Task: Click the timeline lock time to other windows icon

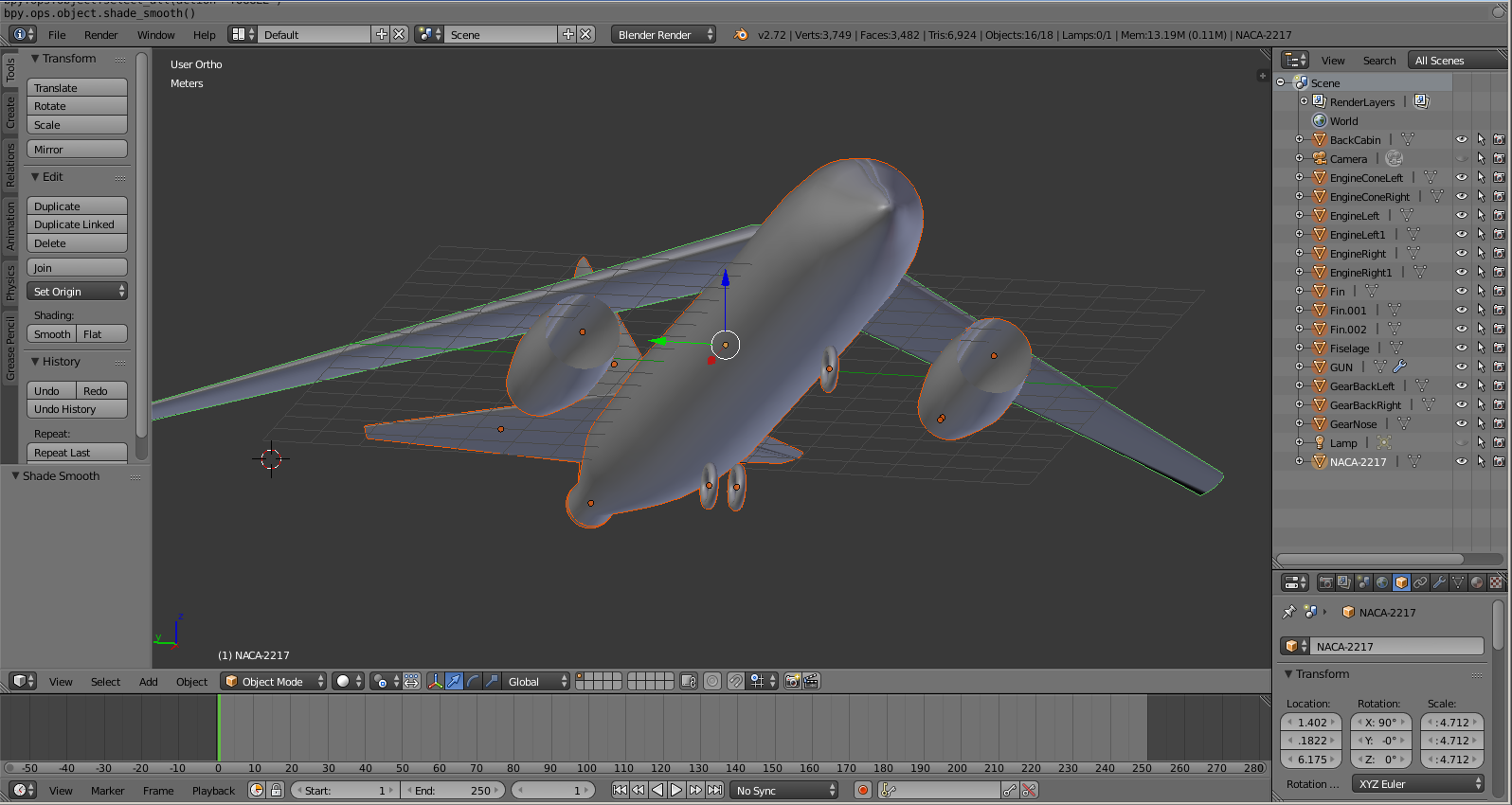Action: pos(276,790)
